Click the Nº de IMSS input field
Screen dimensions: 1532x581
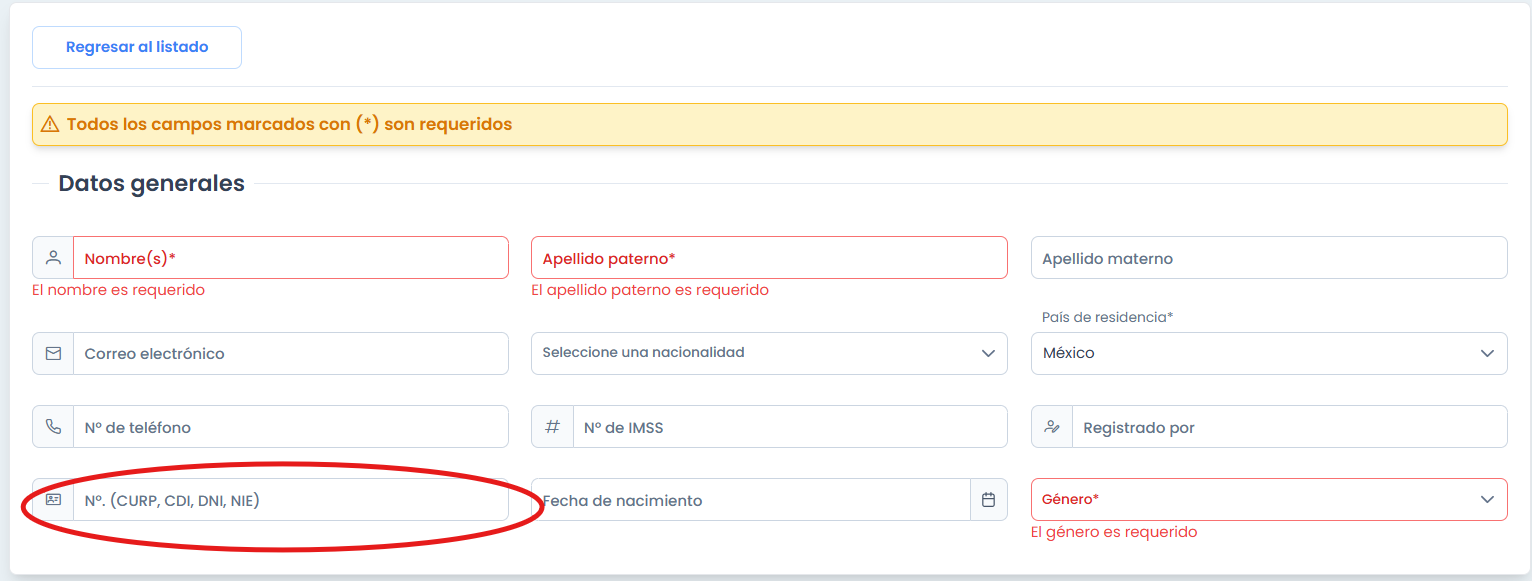tap(789, 427)
